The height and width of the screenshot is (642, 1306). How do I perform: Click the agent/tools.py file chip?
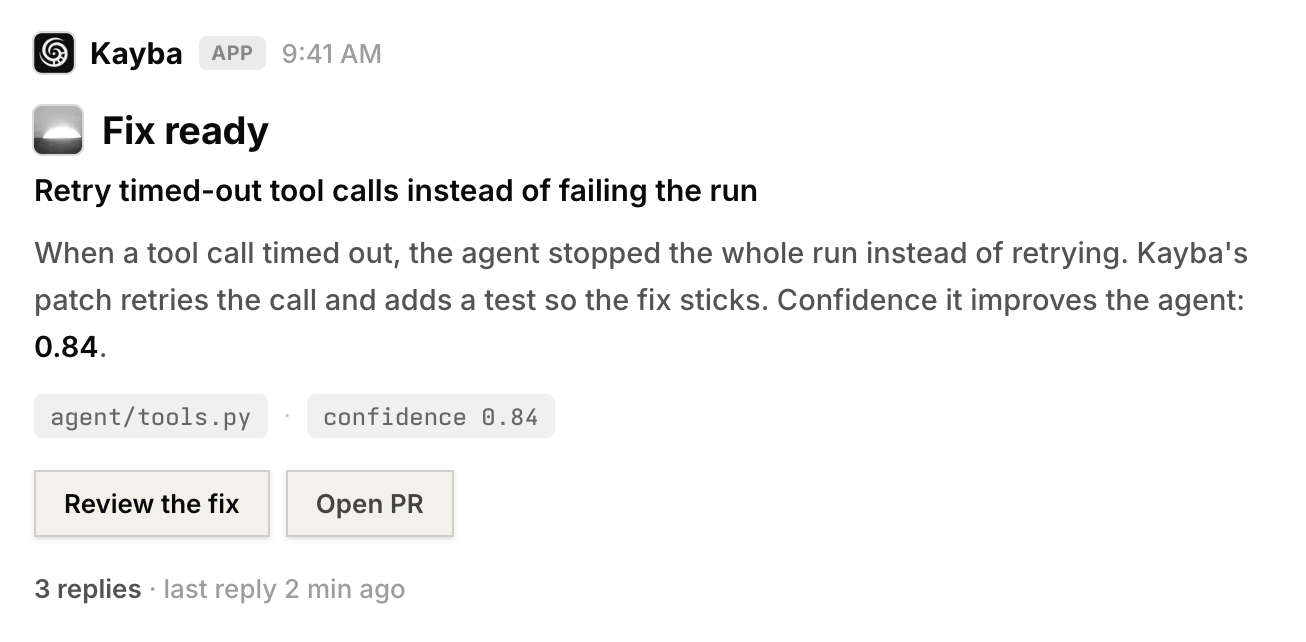(151, 416)
